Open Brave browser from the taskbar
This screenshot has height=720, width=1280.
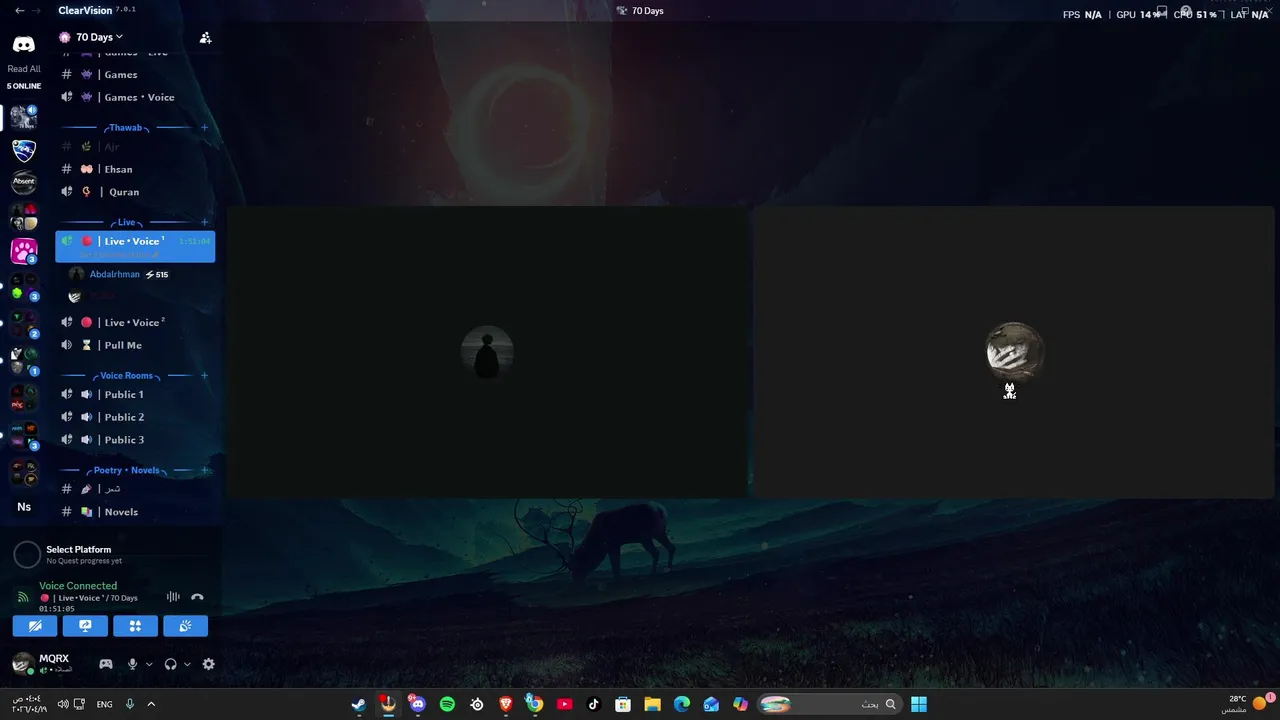(506, 704)
